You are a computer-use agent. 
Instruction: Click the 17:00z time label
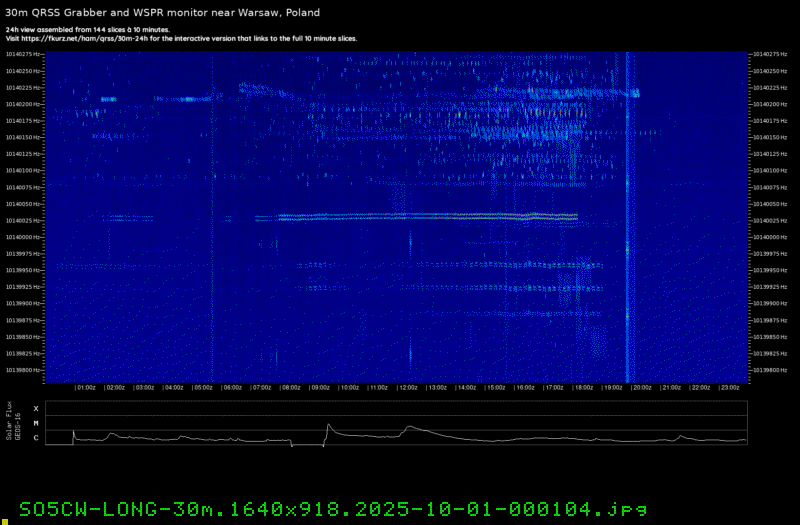pos(554,388)
